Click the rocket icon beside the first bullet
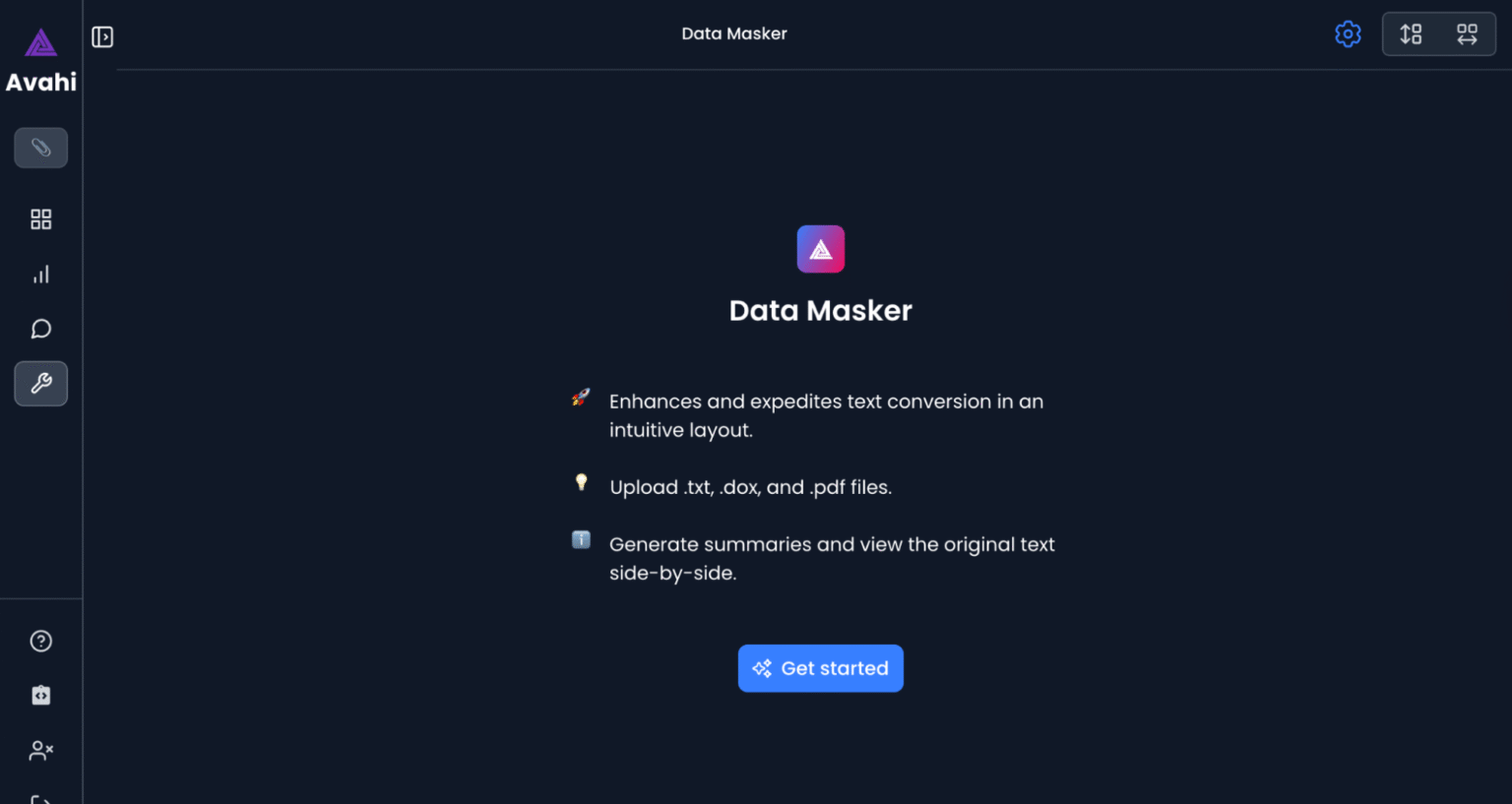1512x804 pixels. click(x=581, y=399)
